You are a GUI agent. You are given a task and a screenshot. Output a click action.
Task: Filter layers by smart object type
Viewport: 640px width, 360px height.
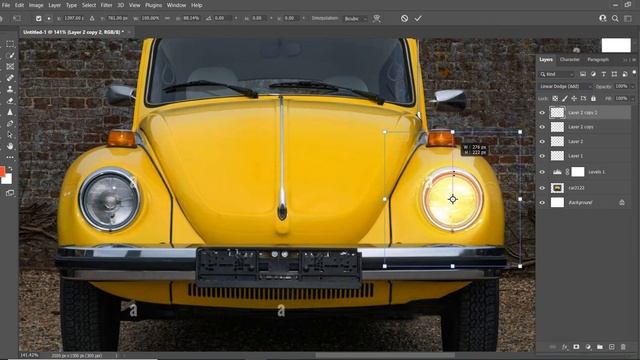[625, 74]
